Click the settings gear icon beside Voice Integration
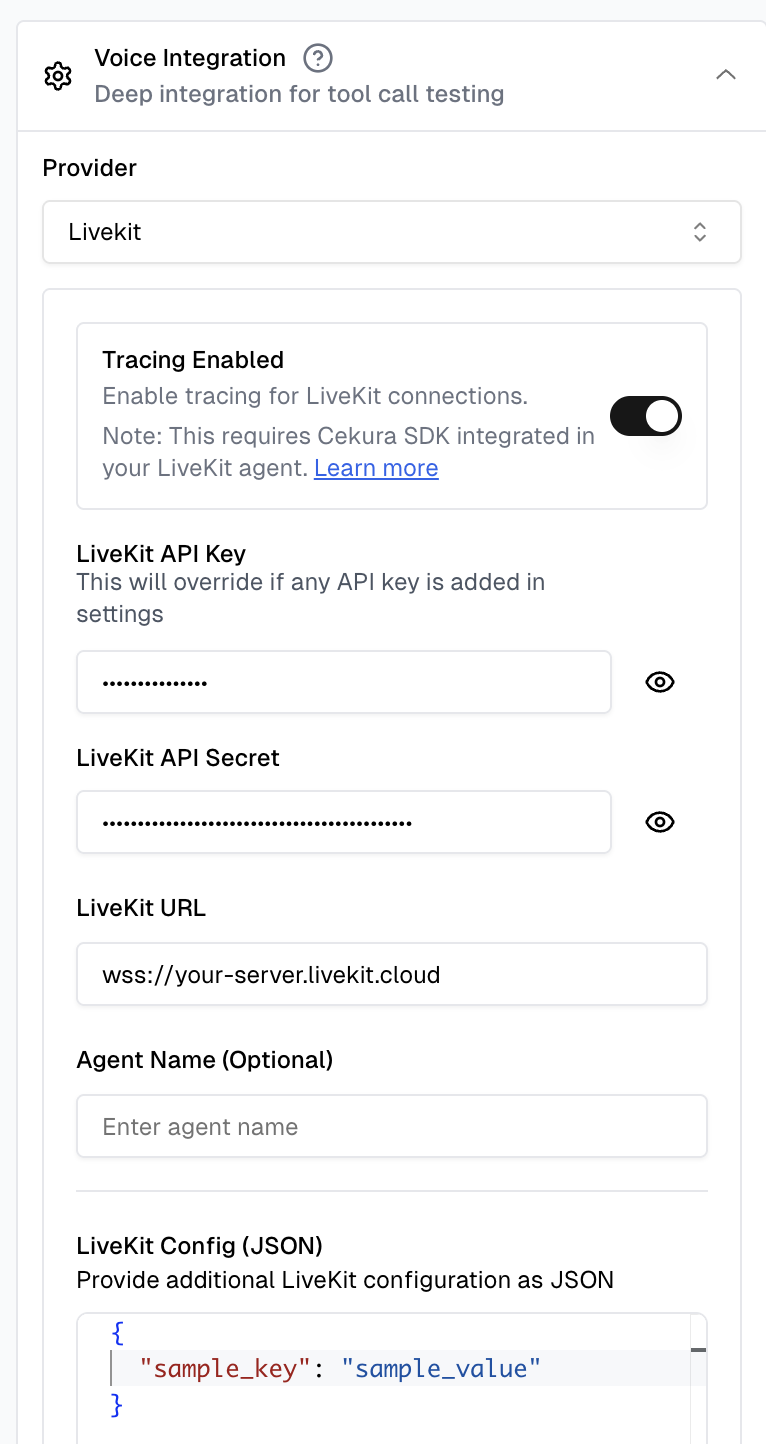This screenshot has height=1444, width=766. pyautogui.click(x=58, y=75)
